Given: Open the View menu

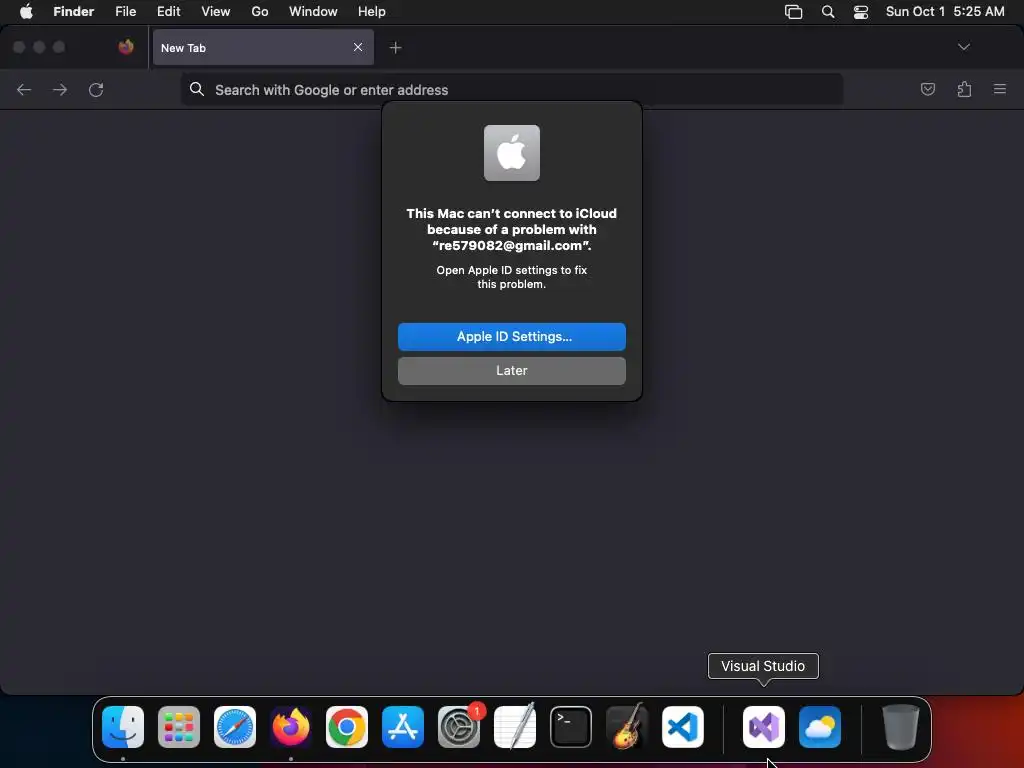Looking at the screenshot, I should (x=216, y=11).
